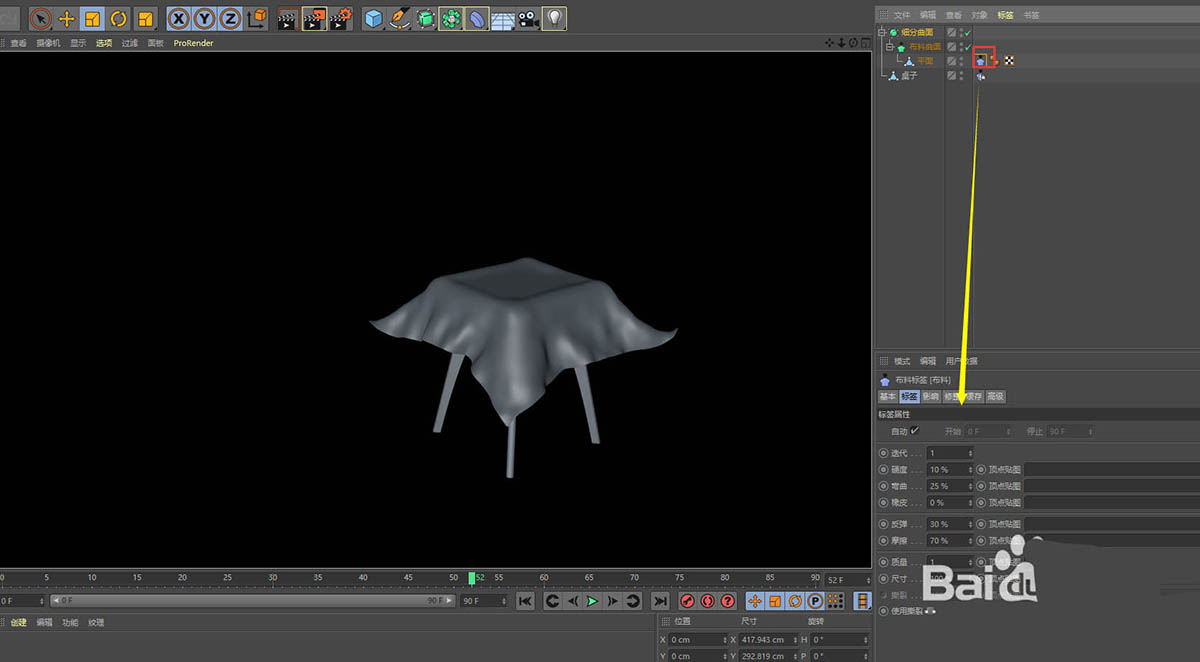Screen dimensions: 1200x662
Task: Add a Light object
Action: pos(555,18)
